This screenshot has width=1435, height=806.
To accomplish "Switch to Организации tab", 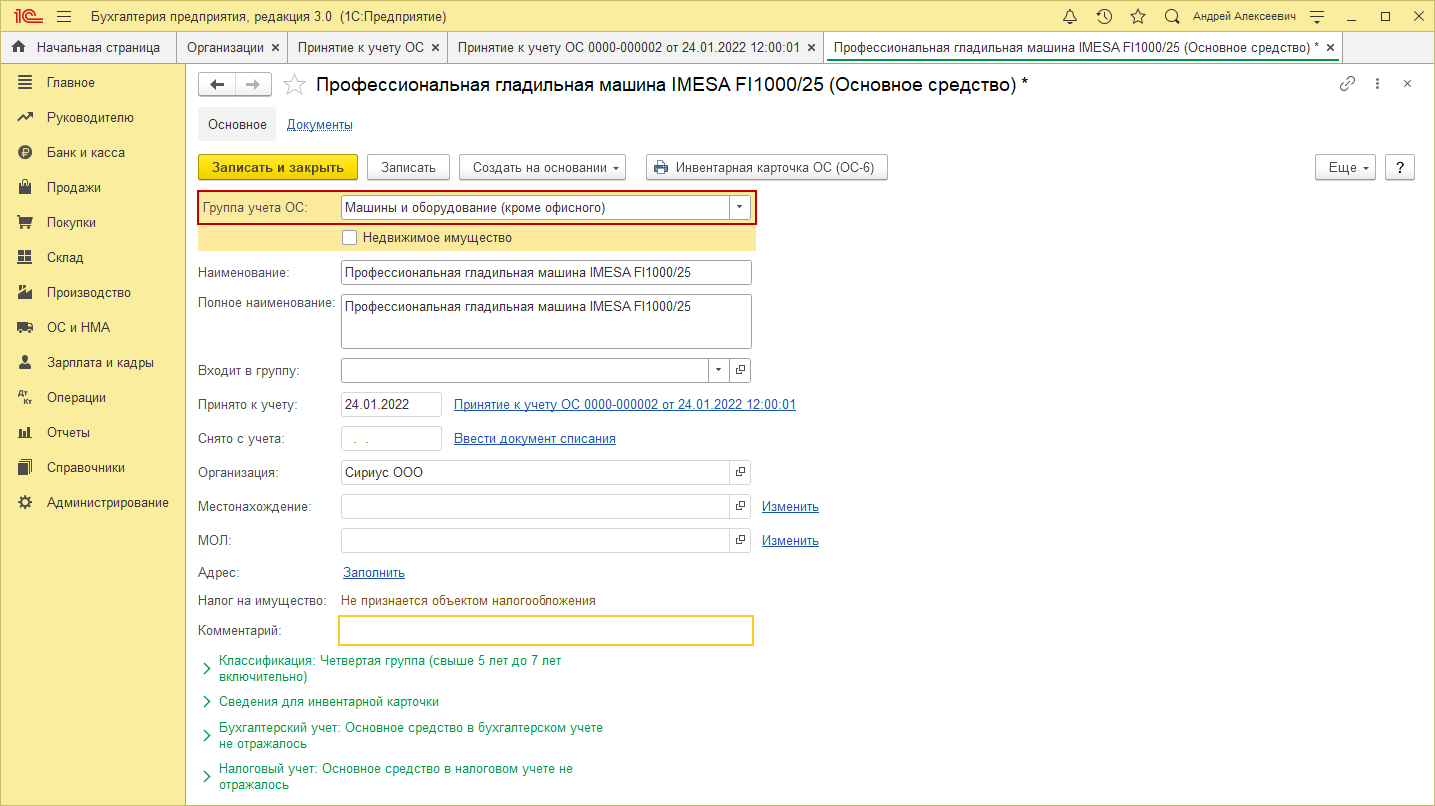I will click(x=225, y=47).
